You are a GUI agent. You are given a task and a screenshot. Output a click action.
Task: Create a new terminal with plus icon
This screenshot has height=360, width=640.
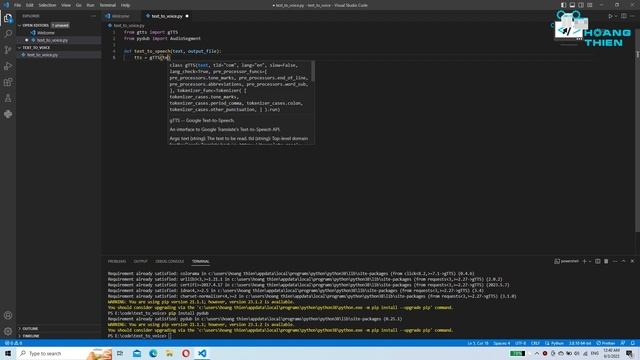tap(584, 261)
